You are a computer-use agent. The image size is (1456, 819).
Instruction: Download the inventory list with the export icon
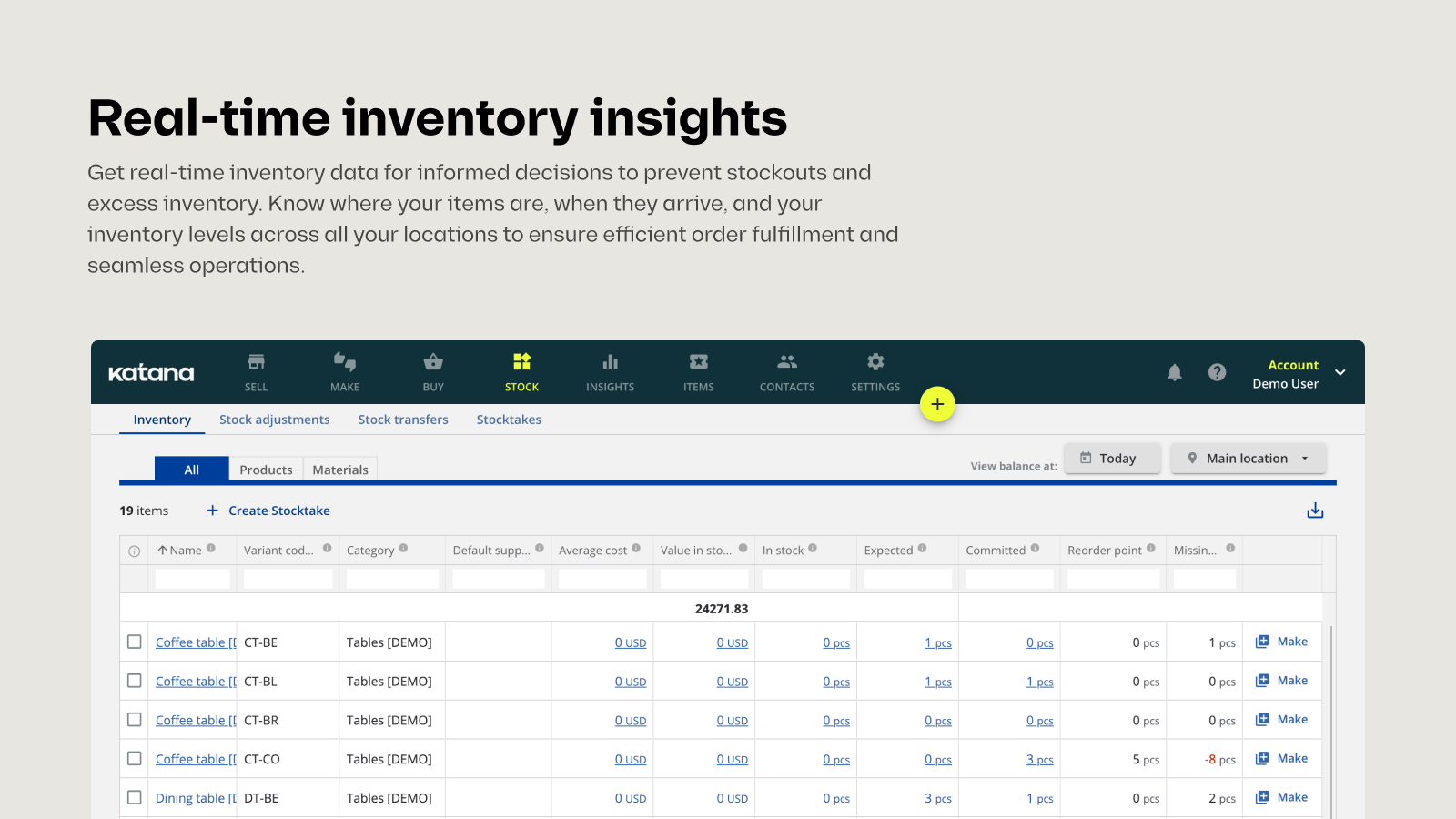[x=1315, y=511]
